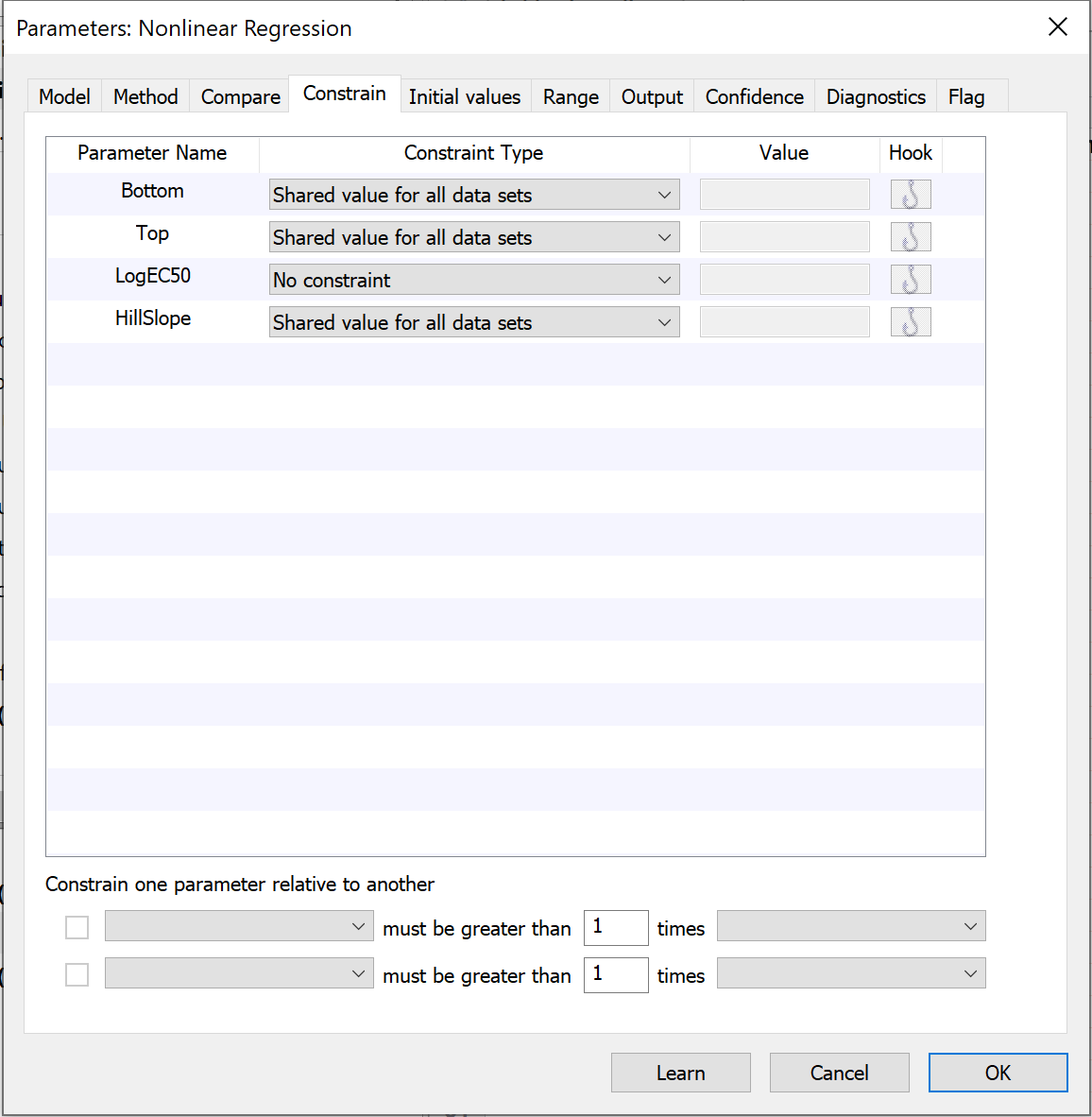This screenshot has height=1117, width=1092.
Task: Enable the first relative constraint checkbox
Action: (77, 928)
